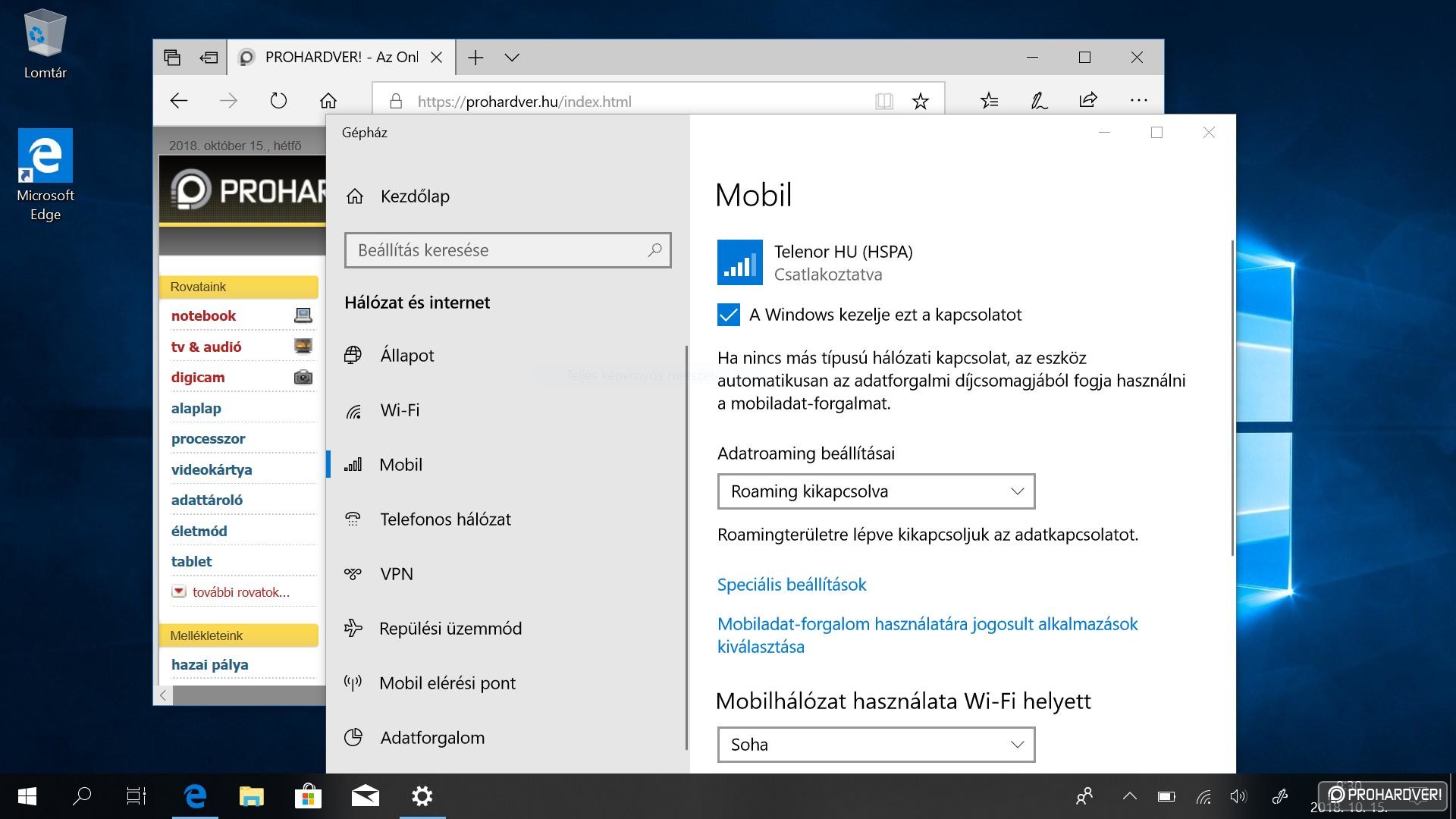Expand további rovatok link

pos(240,592)
